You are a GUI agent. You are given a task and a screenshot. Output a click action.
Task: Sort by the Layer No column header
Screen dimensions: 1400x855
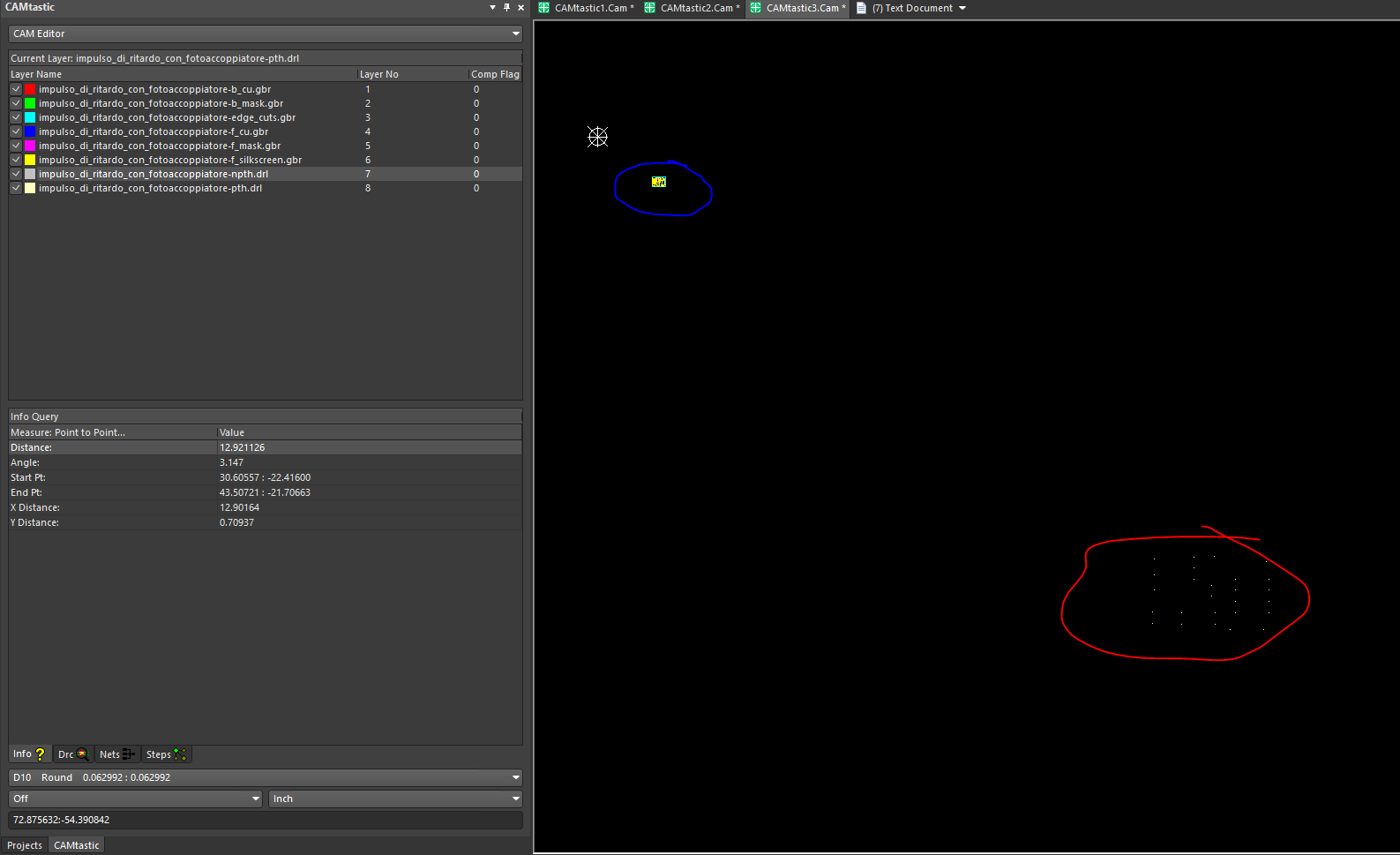point(379,74)
